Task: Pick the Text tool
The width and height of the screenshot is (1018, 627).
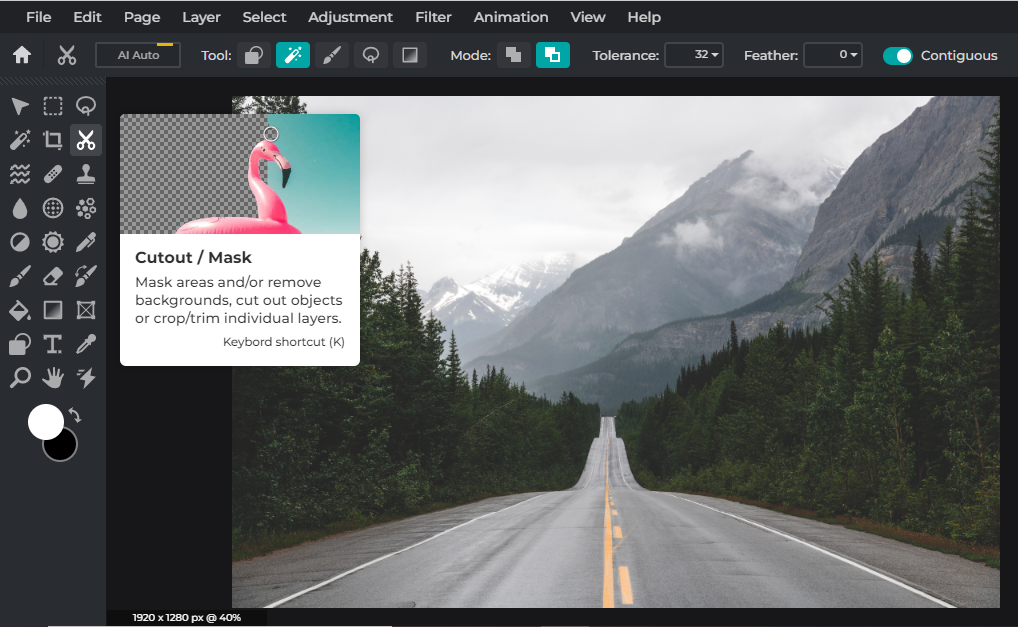Action: pyautogui.click(x=53, y=344)
